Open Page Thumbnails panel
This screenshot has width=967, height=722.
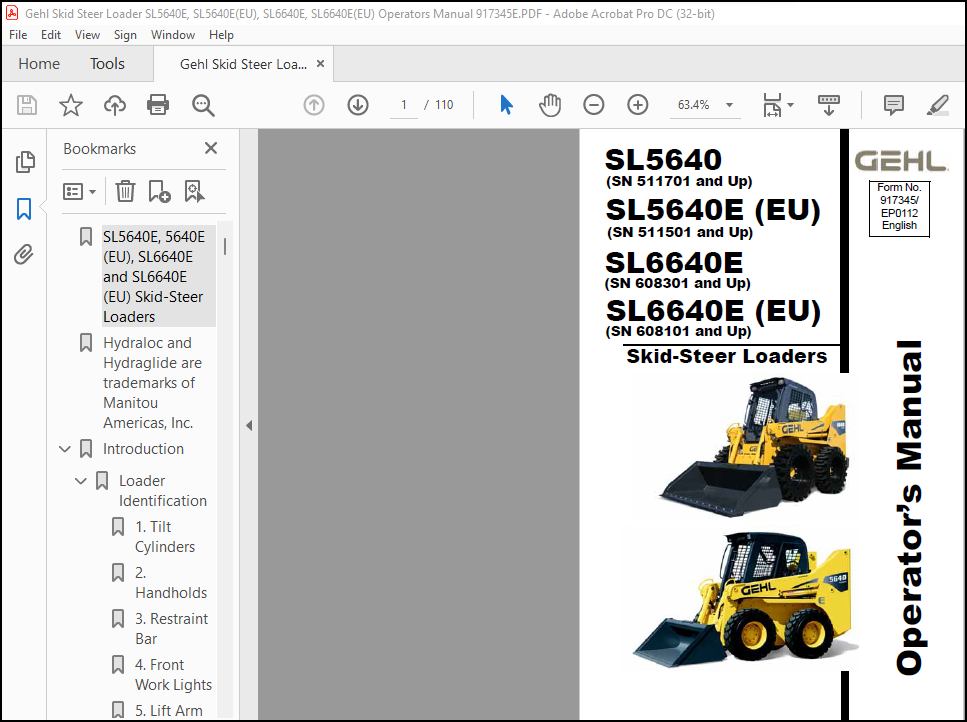25,162
